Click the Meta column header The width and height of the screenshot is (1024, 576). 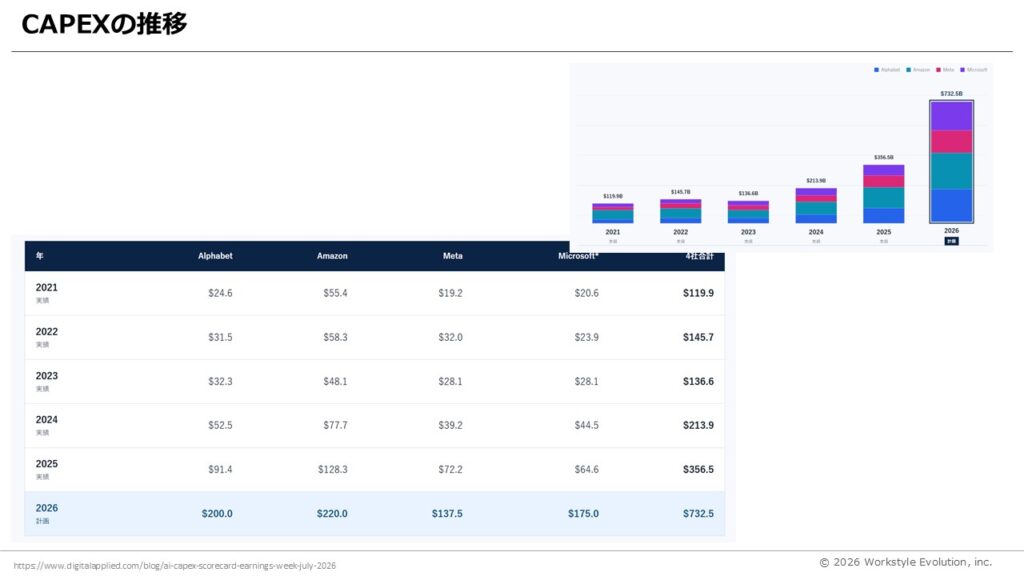(453, 256)
